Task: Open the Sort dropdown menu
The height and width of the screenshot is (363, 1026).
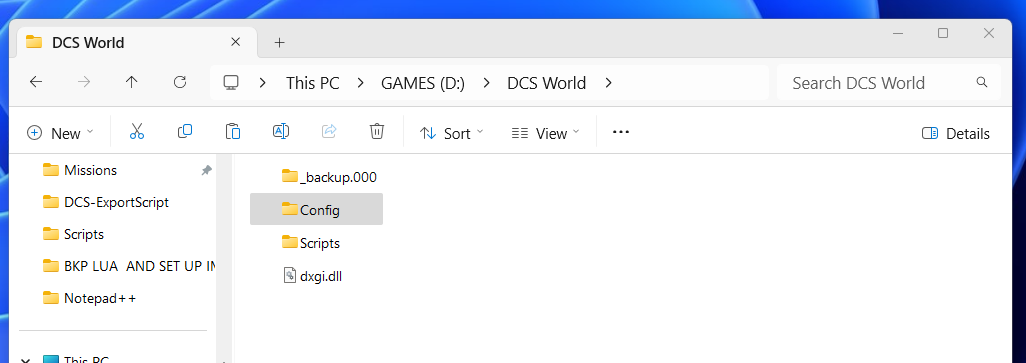Action: pos(451,133)
